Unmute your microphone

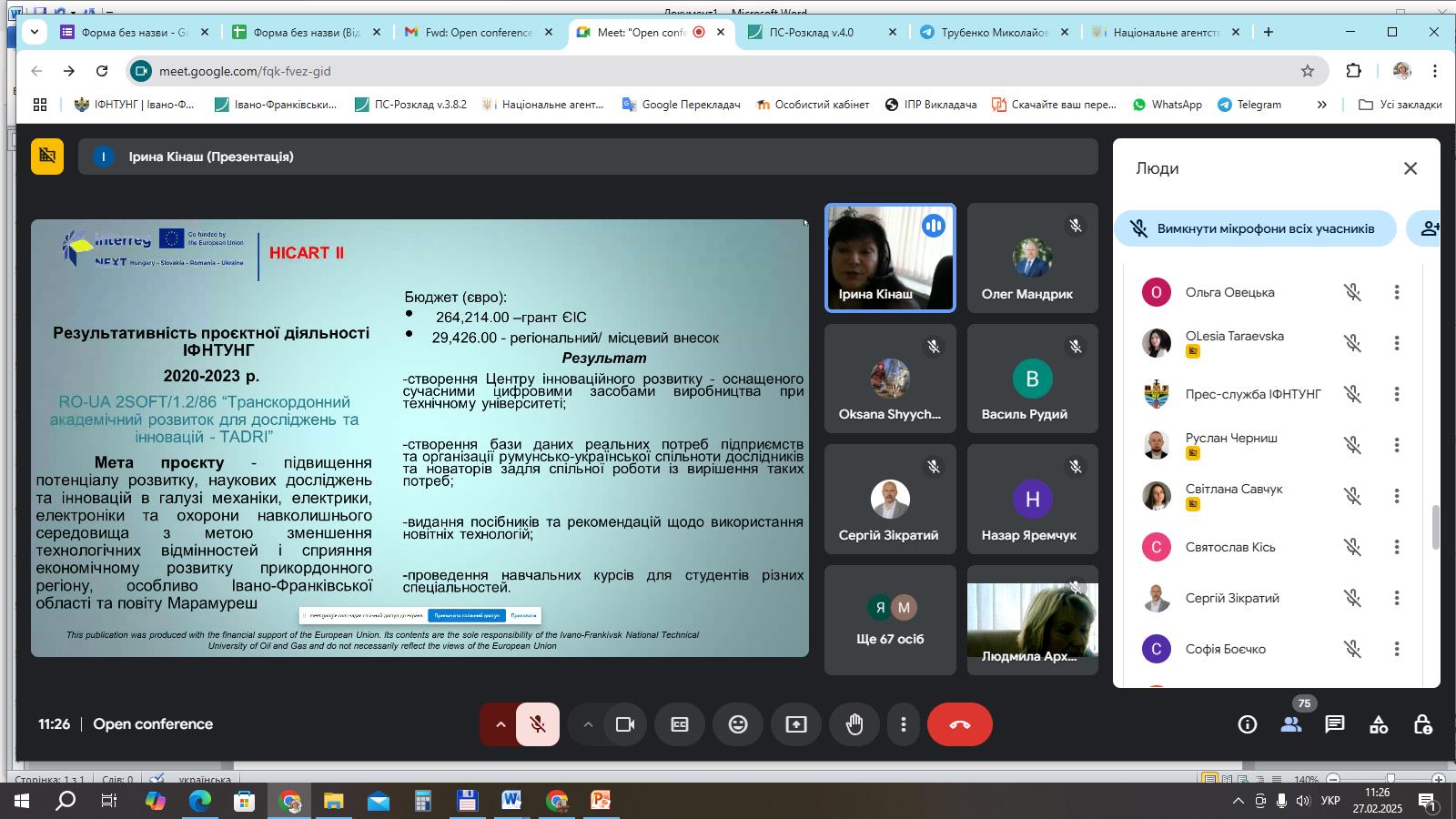point(539,724)
